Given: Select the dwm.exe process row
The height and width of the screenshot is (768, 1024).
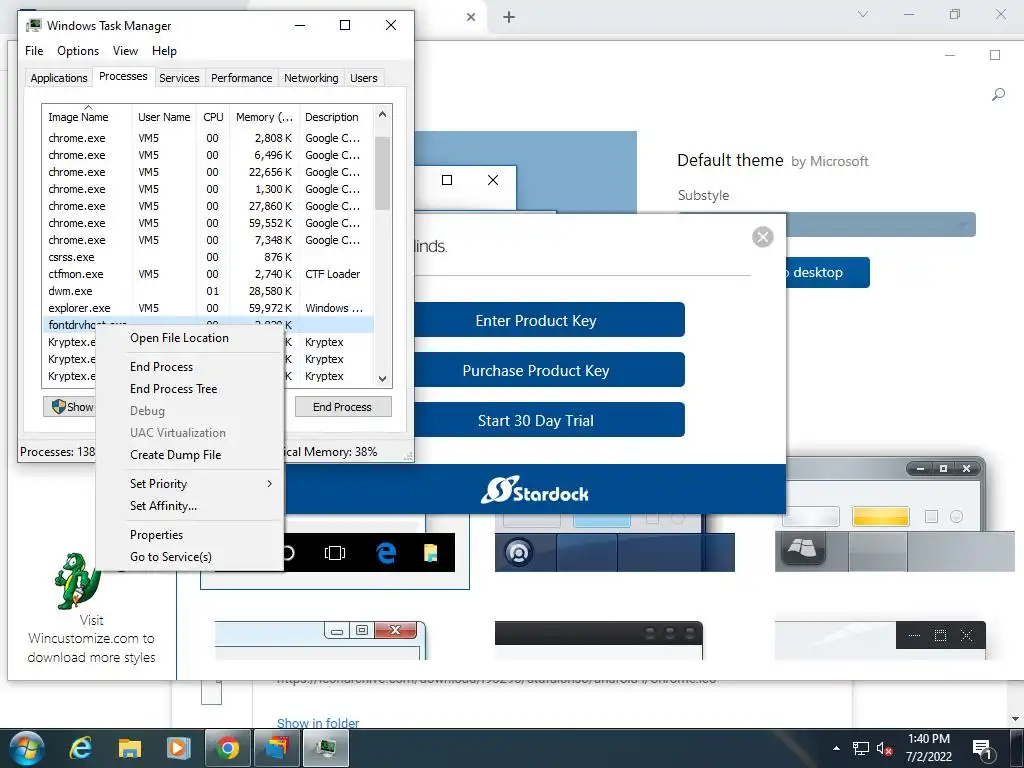Looking at the screenshot, I should coord(208,291).
